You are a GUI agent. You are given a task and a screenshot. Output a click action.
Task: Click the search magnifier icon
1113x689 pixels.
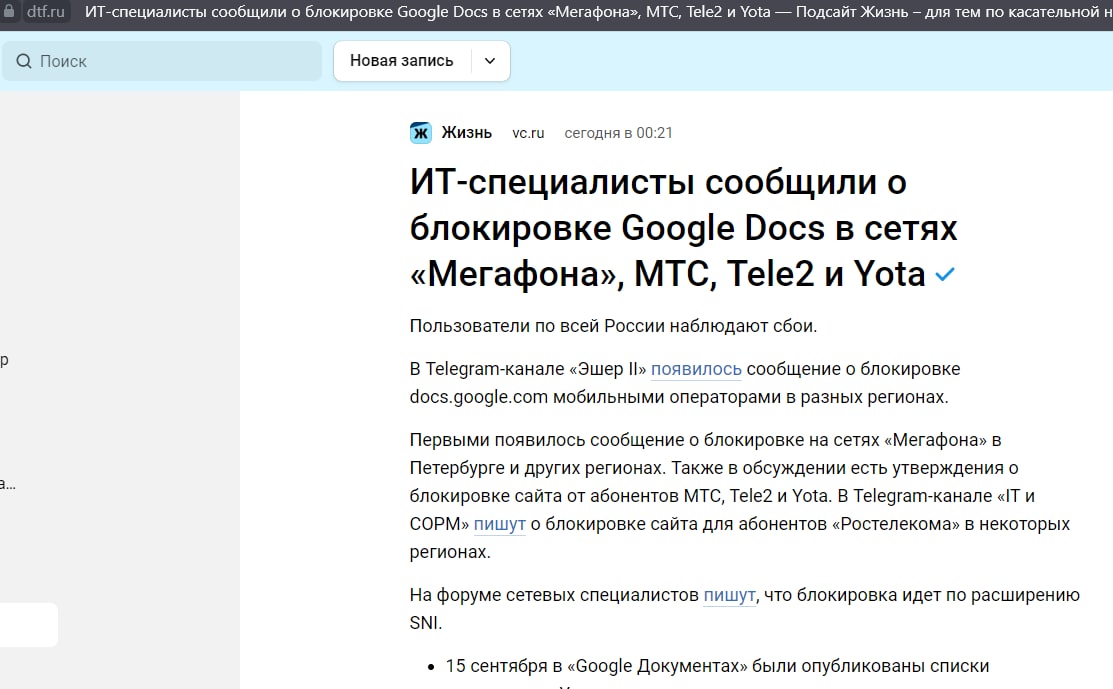pos(24,61)
